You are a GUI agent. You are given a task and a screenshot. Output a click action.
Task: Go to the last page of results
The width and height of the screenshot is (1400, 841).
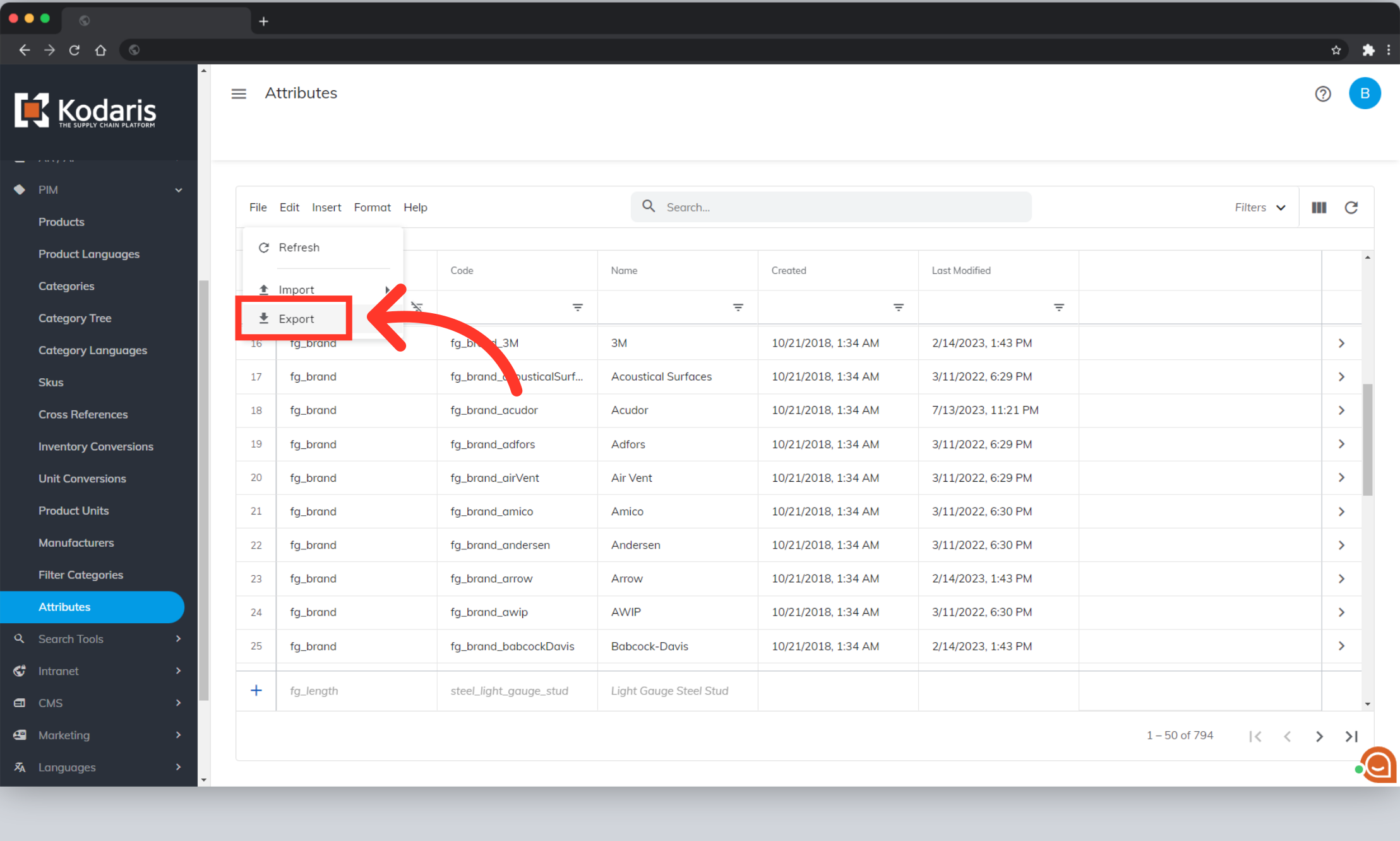point(1351,736)
